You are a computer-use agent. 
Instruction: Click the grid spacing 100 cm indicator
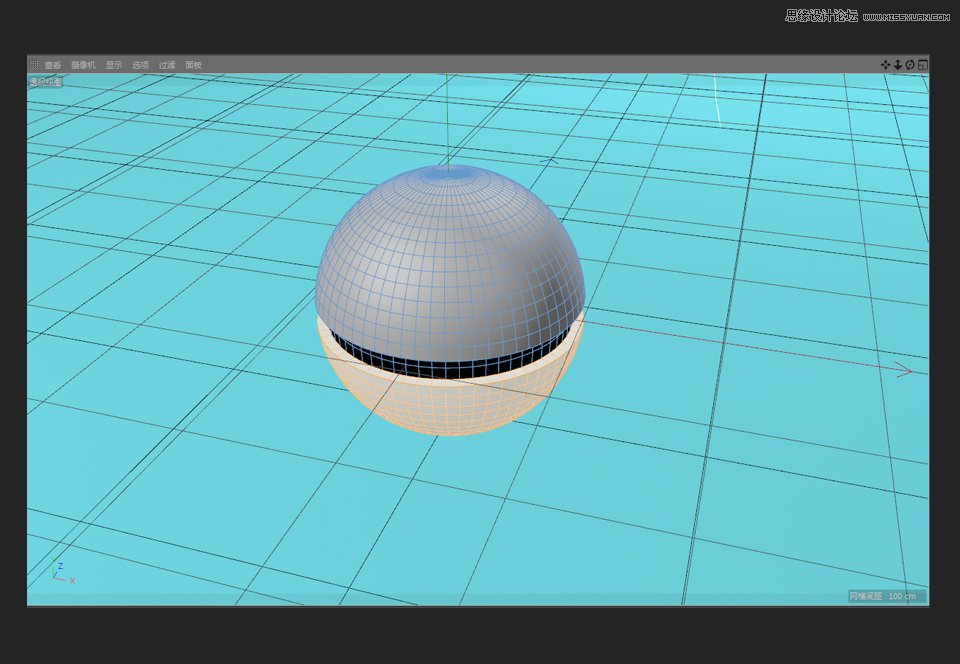[x=884, y=595]
